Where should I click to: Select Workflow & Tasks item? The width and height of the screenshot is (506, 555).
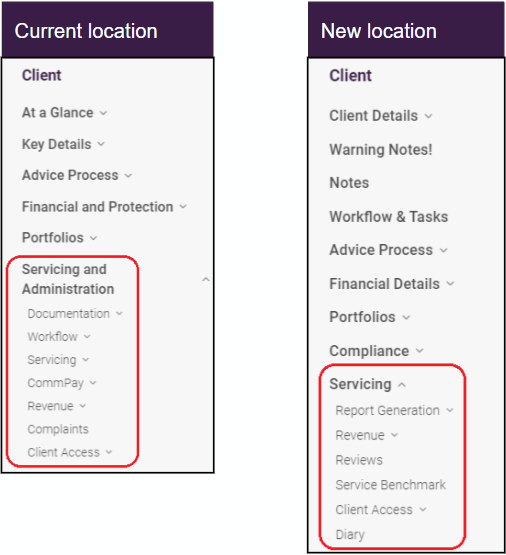tap(389, 217)
